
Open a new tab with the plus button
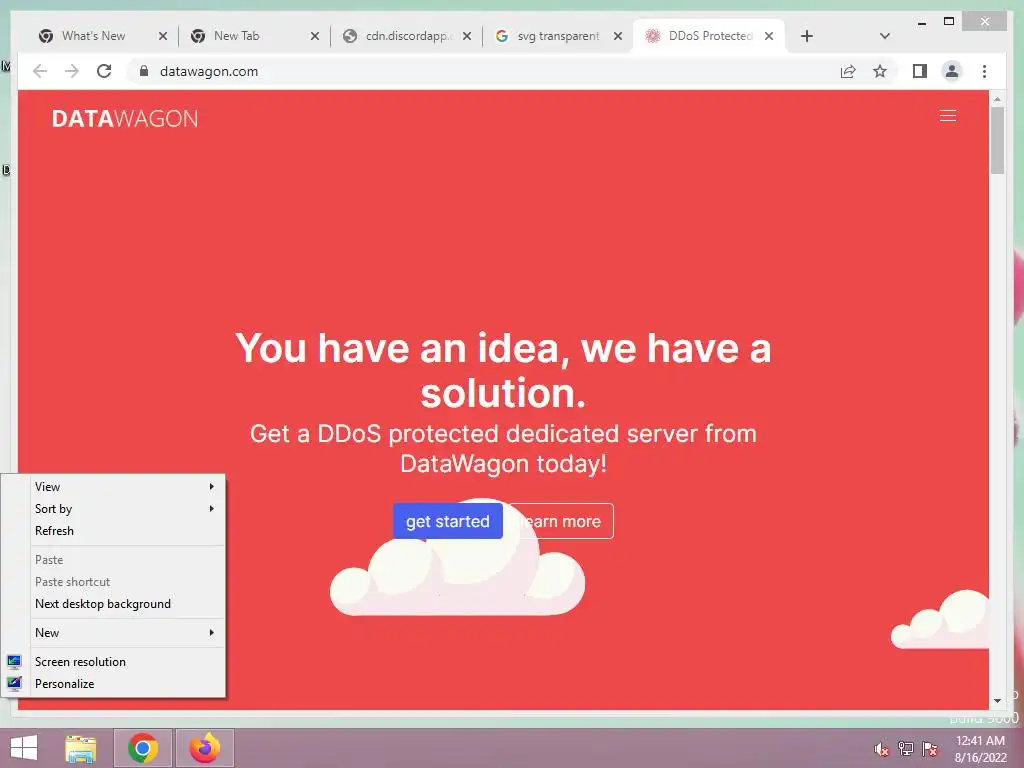pyautogui.click(x=807, y=36)
